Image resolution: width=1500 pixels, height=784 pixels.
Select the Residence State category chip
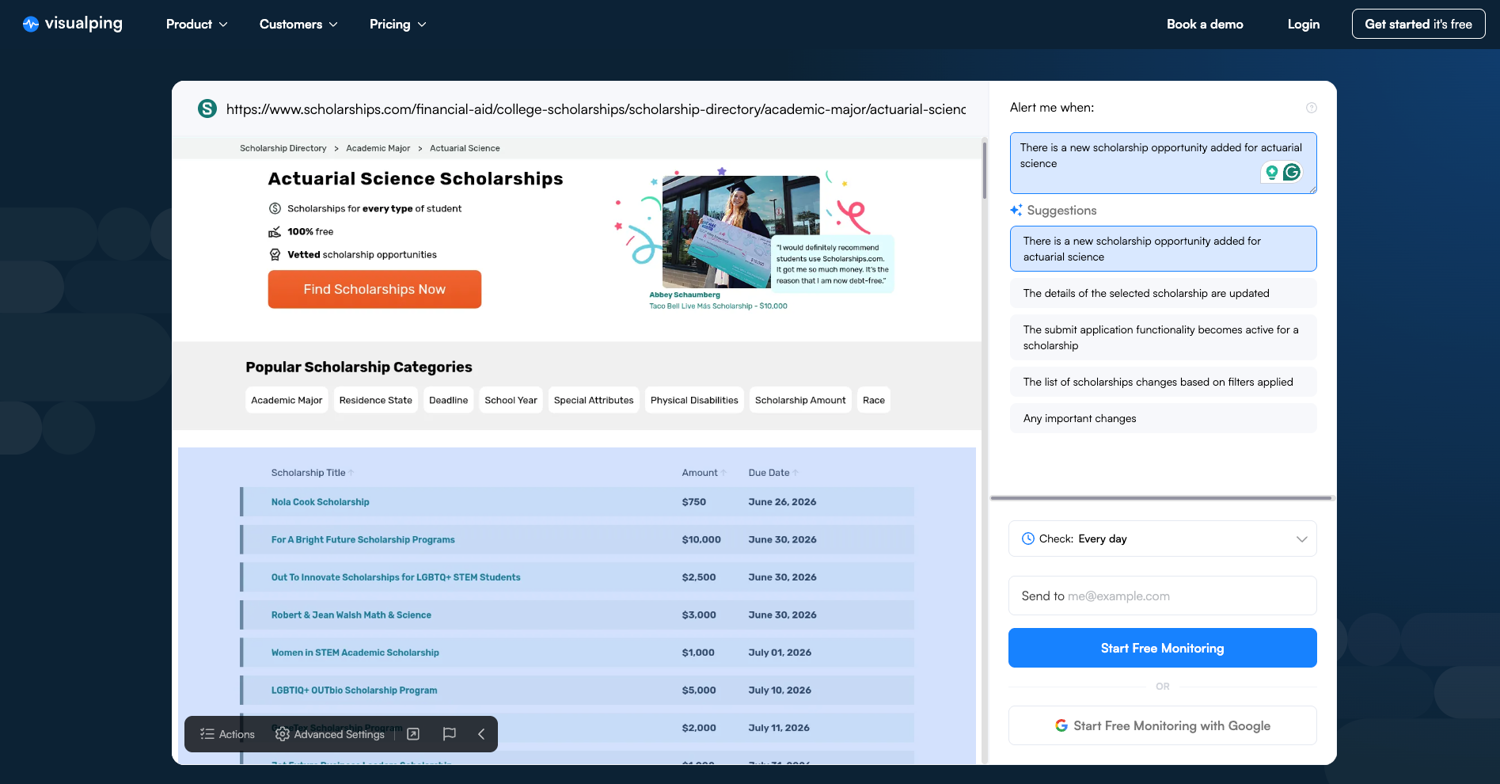(x=376, y=400)
